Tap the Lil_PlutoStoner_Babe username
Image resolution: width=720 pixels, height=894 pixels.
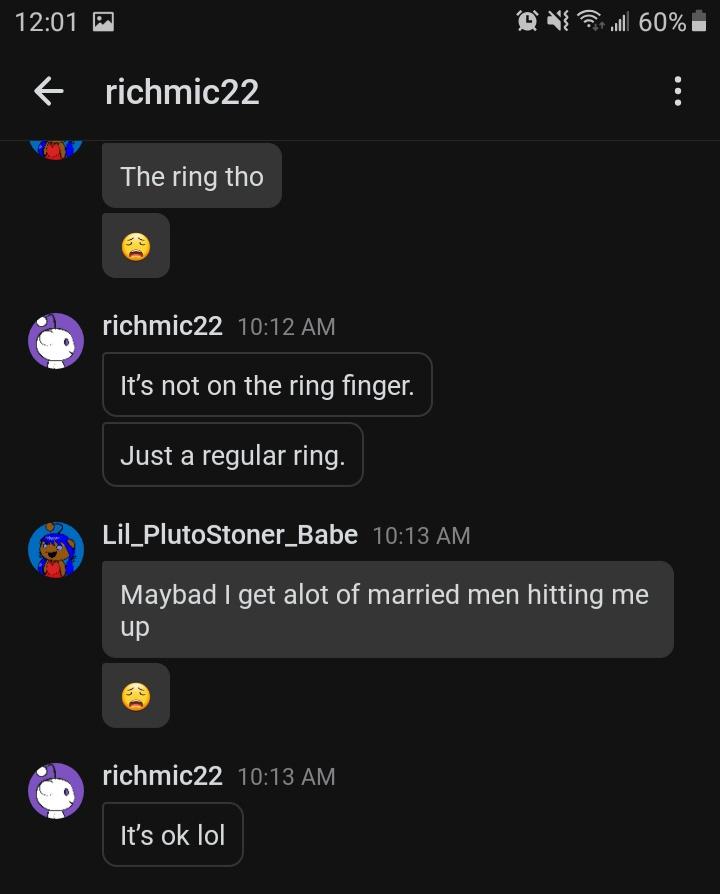click(230, 535)
